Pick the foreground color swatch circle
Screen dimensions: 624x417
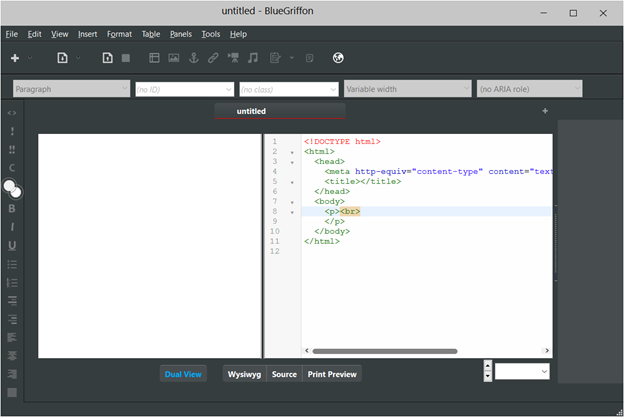[10, 186]
